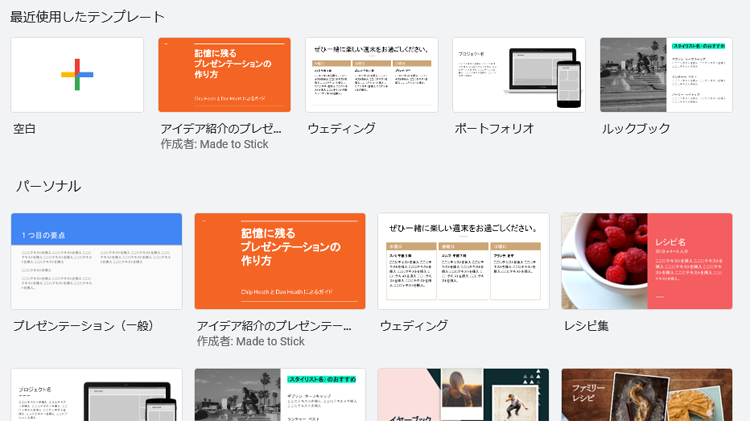Click the colorful plus icon for a blank presentation
The width and height of the screenshot is (750, 421).
click(x=77, y=75)
